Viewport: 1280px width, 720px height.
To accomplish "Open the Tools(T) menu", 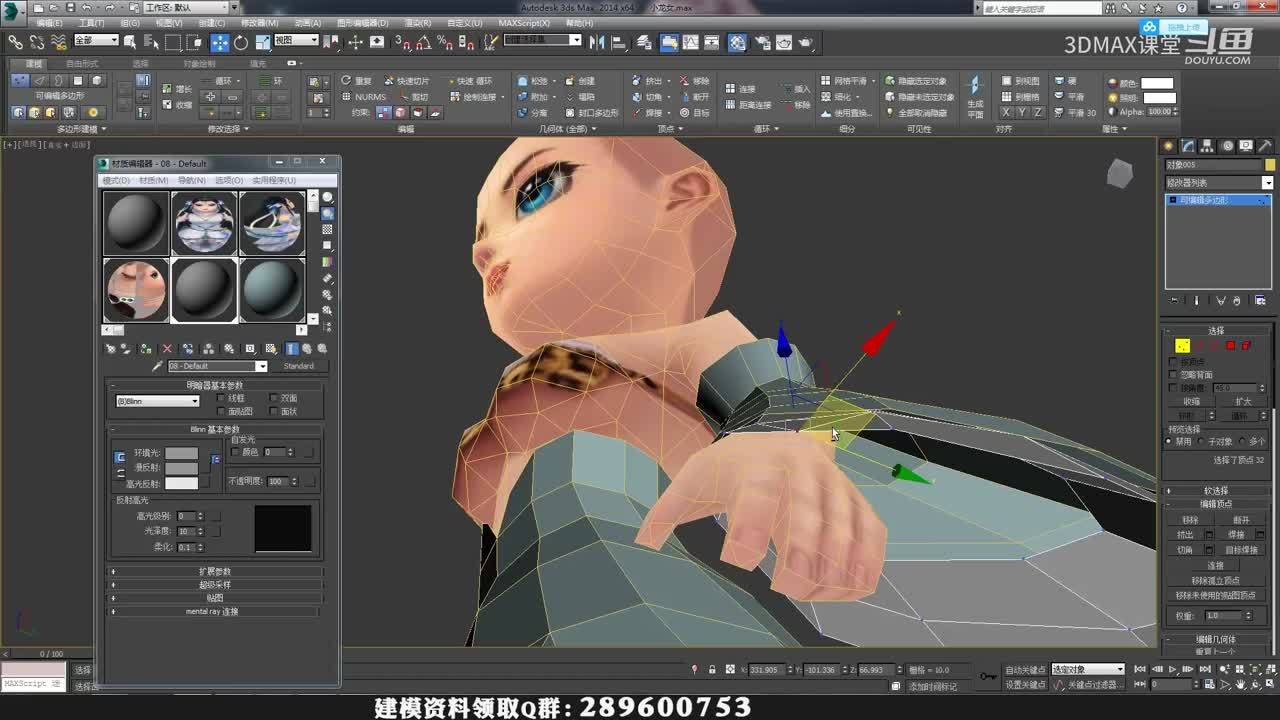I will (x=91, y=23).
